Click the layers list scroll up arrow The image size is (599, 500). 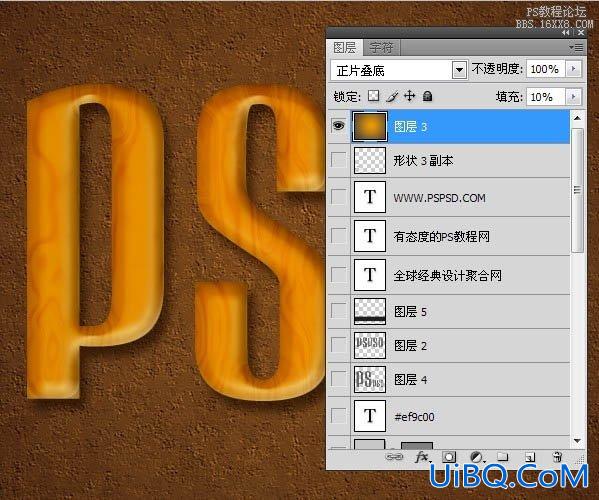578,118
